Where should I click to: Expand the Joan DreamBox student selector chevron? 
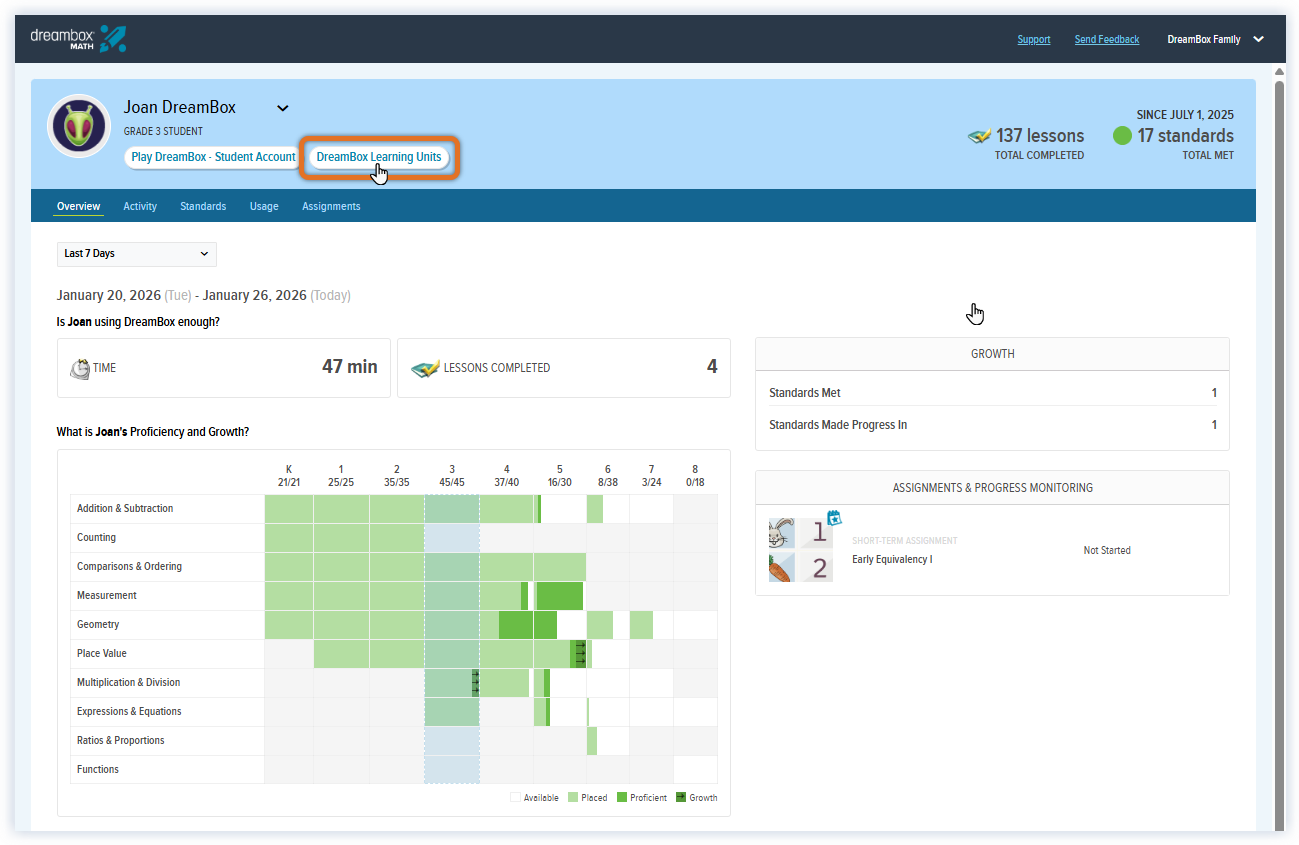(x=282, y=108)
